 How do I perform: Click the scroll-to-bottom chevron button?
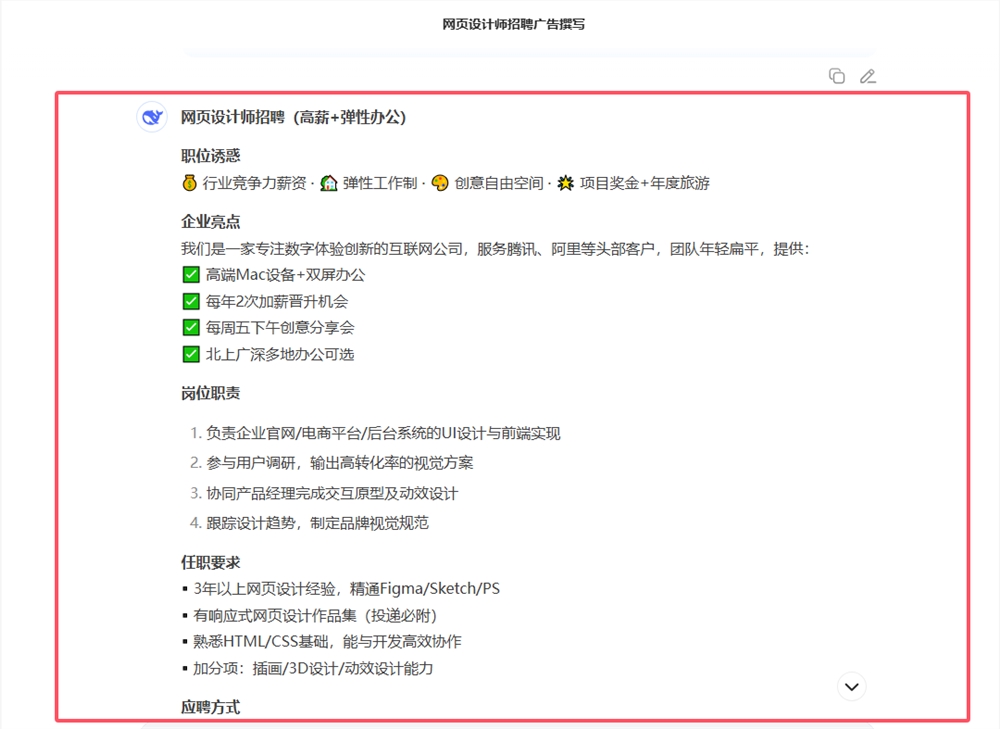tap(851, 687)
